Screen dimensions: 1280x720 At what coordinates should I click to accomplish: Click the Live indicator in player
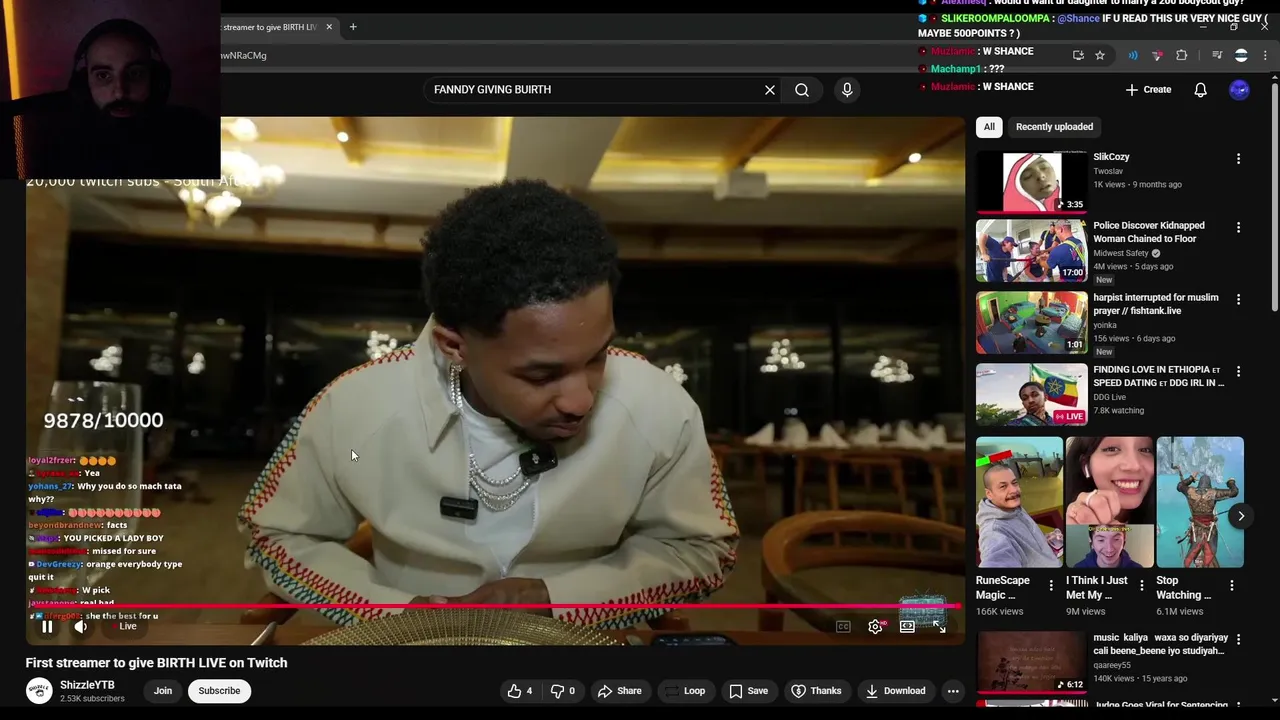click(128, 626)
